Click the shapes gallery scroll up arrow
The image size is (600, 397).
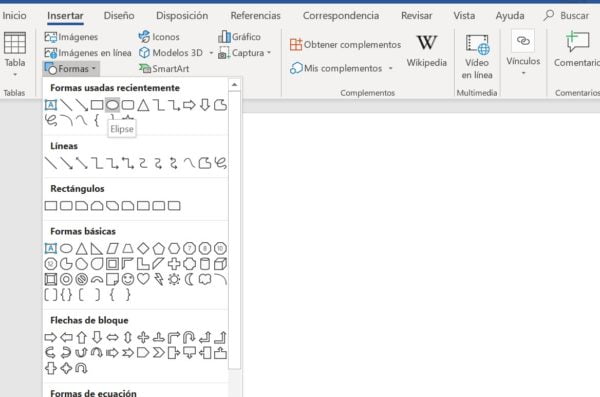pyautogui.click(x=235, y=85)
